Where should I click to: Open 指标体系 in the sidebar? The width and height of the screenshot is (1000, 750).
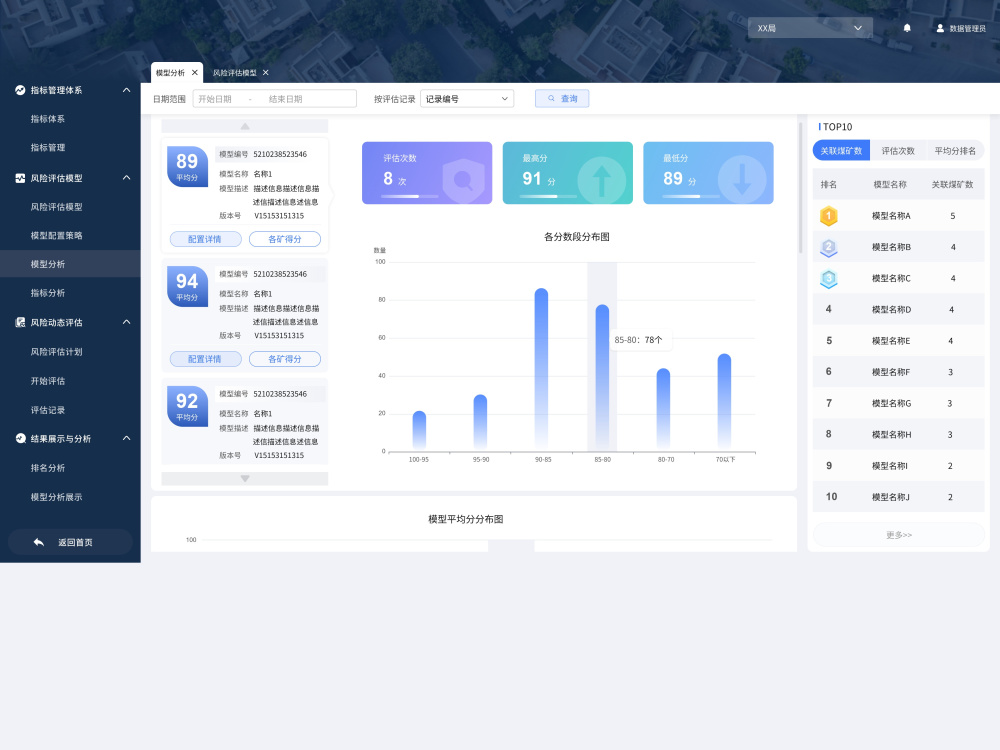pos(48,119)
